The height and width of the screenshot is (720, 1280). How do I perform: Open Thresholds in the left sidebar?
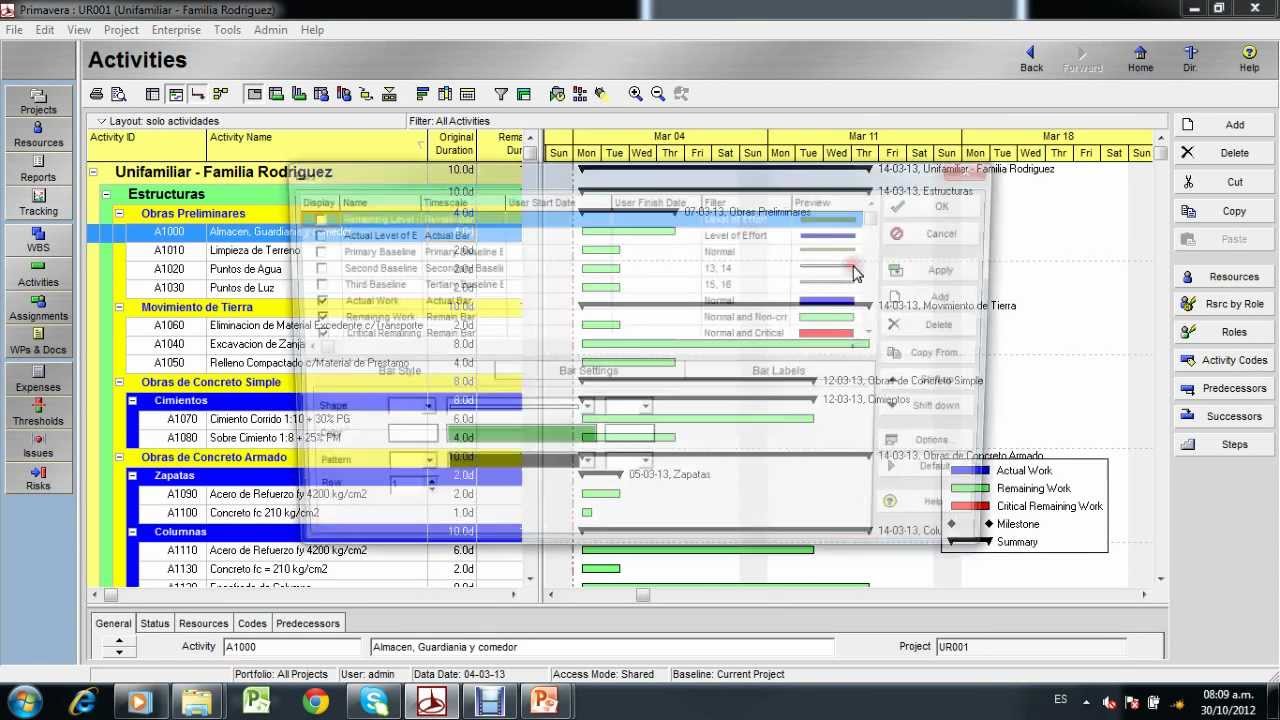(x=38, y=412)
